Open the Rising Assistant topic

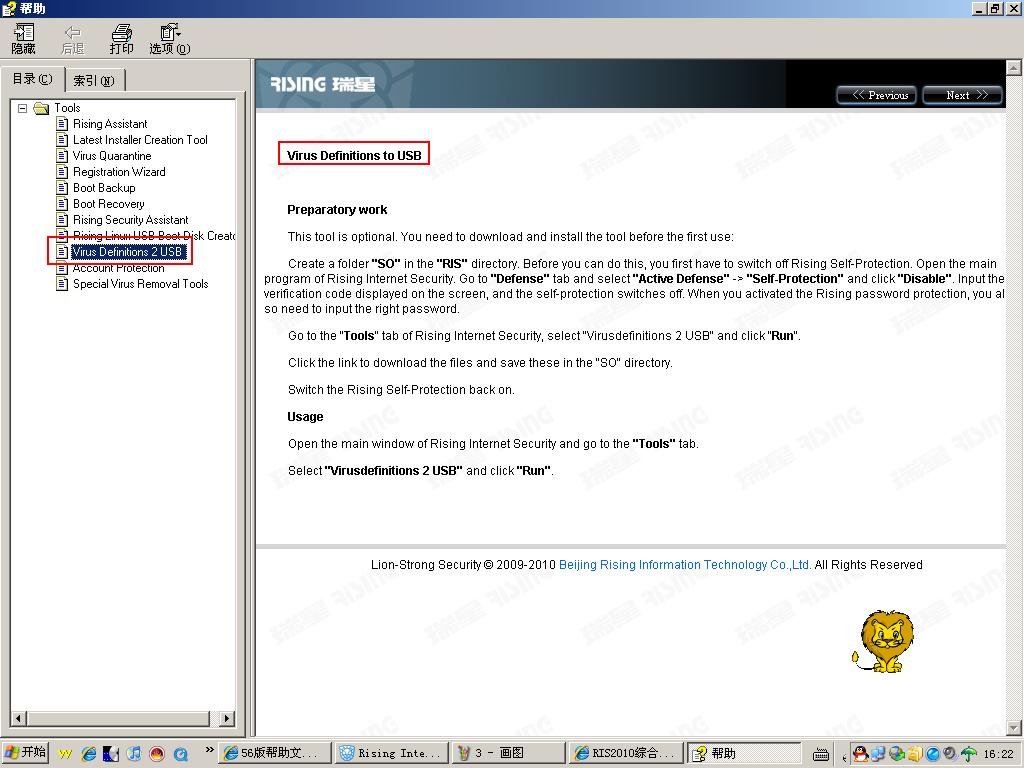point(110,124)
